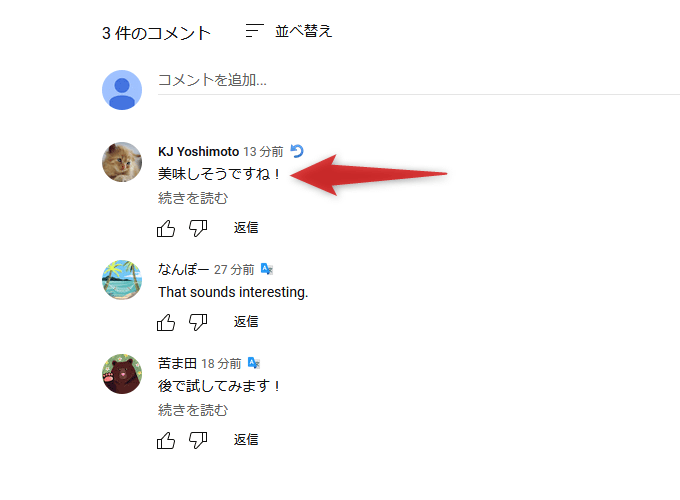Open KJ Yoshimoto's channel name link
Image resolution: width=680 pixels, height=500 pixels.
pos(198,151)
